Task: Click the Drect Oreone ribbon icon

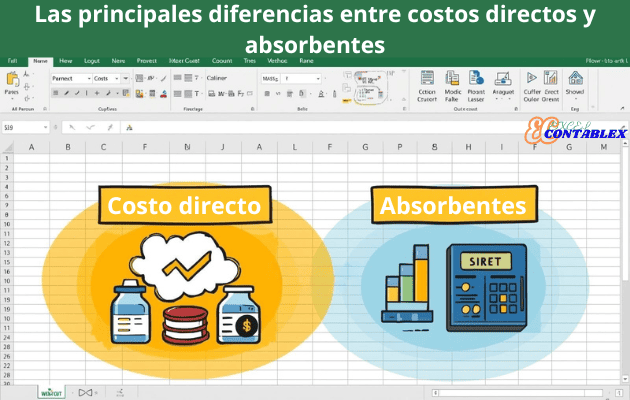Action: pos(551,80)
